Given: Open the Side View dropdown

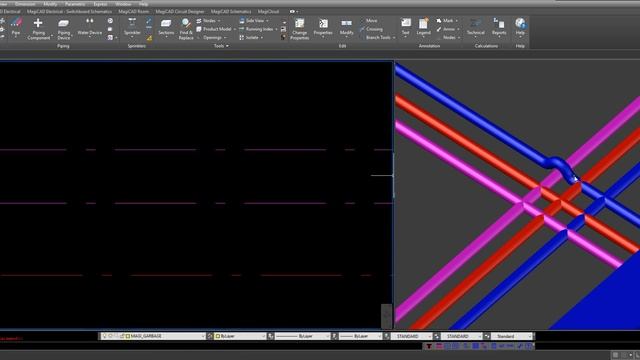Looking at the screenshot, I should [254, 20].
